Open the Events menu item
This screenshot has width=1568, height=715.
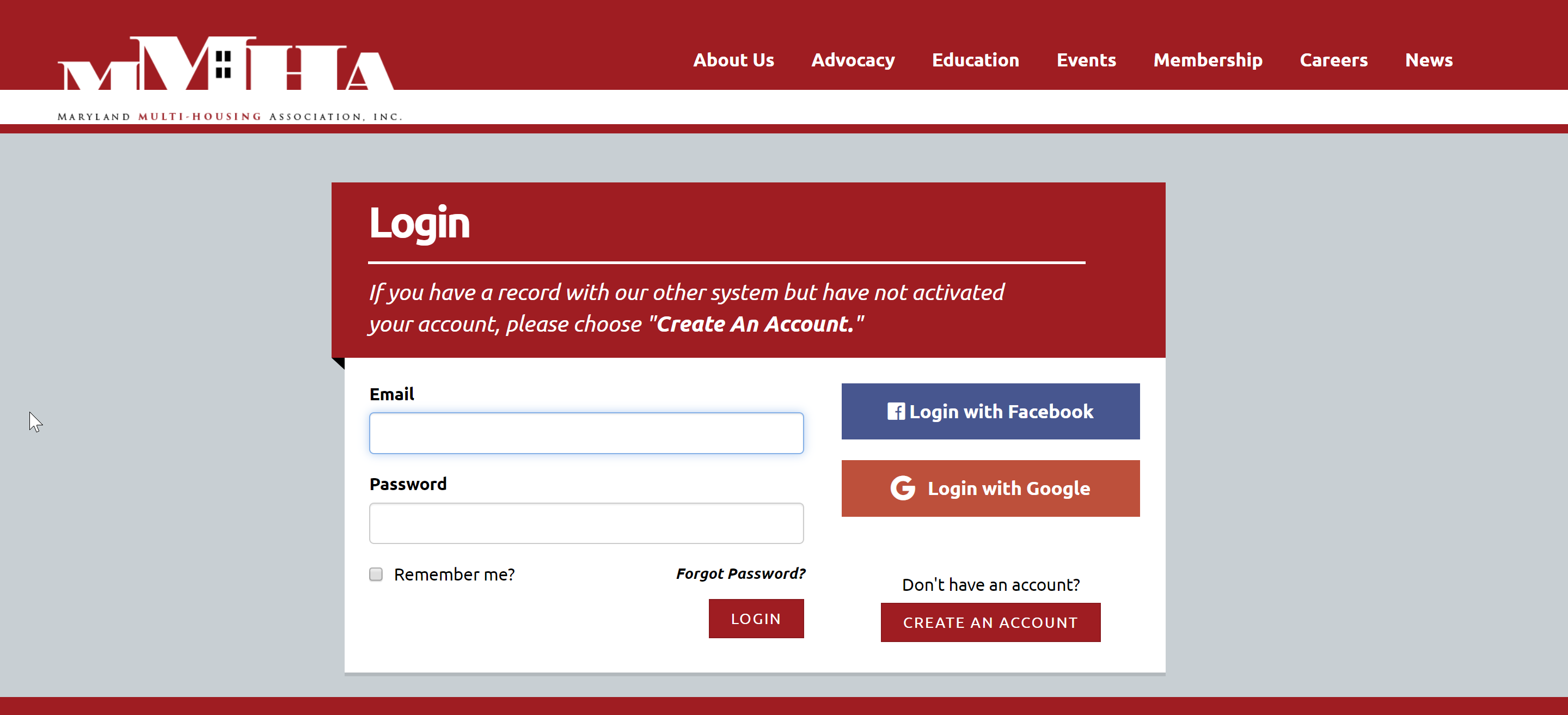[1086, 60]
